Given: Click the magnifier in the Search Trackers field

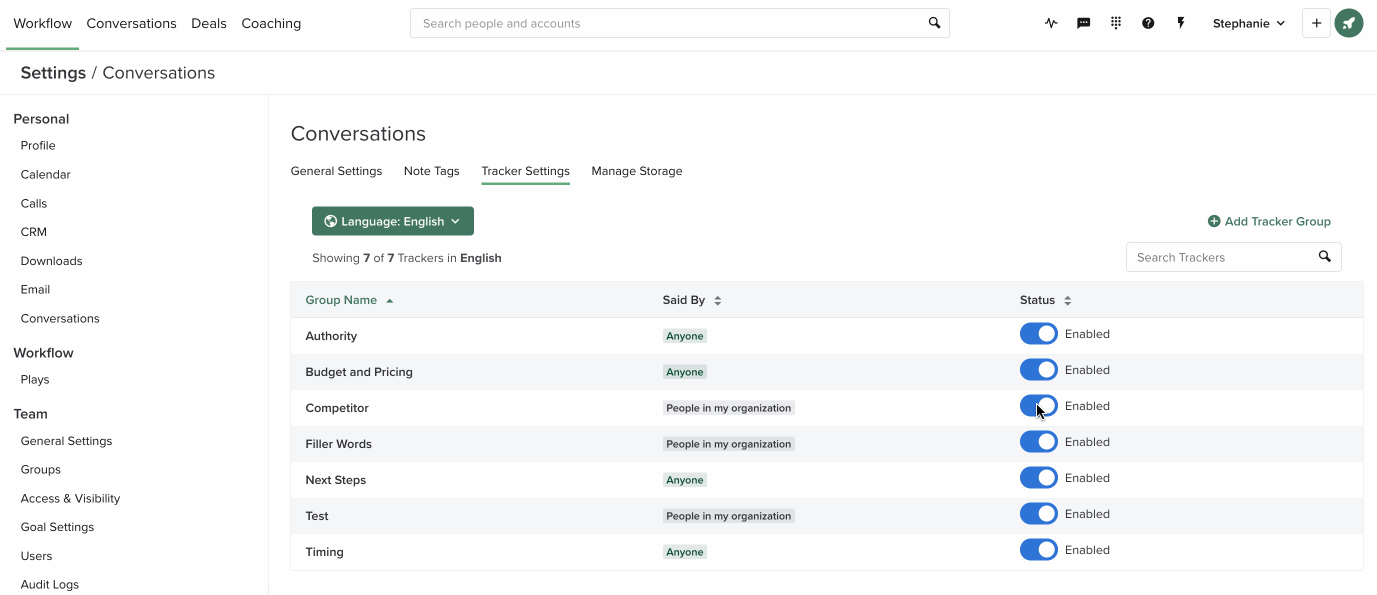Looking at the screenshot, I should pos(1324,256).
